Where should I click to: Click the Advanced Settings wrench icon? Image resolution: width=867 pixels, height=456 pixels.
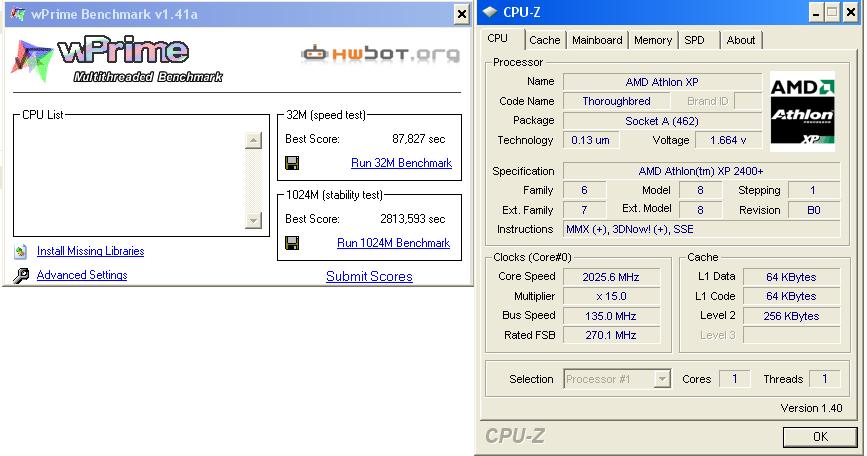click(x=21, y=275)
